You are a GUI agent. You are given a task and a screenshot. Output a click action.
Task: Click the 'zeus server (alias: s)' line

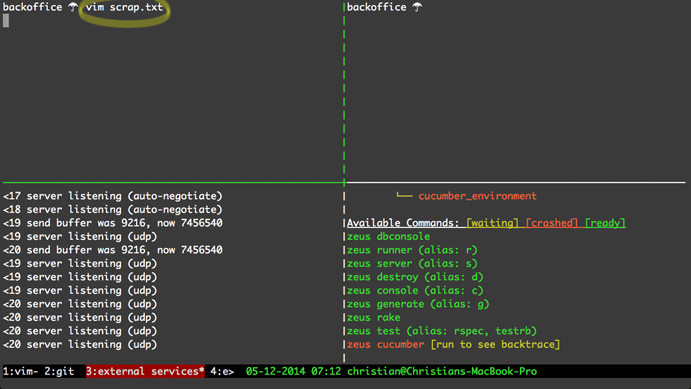click(x=412, y=263)
